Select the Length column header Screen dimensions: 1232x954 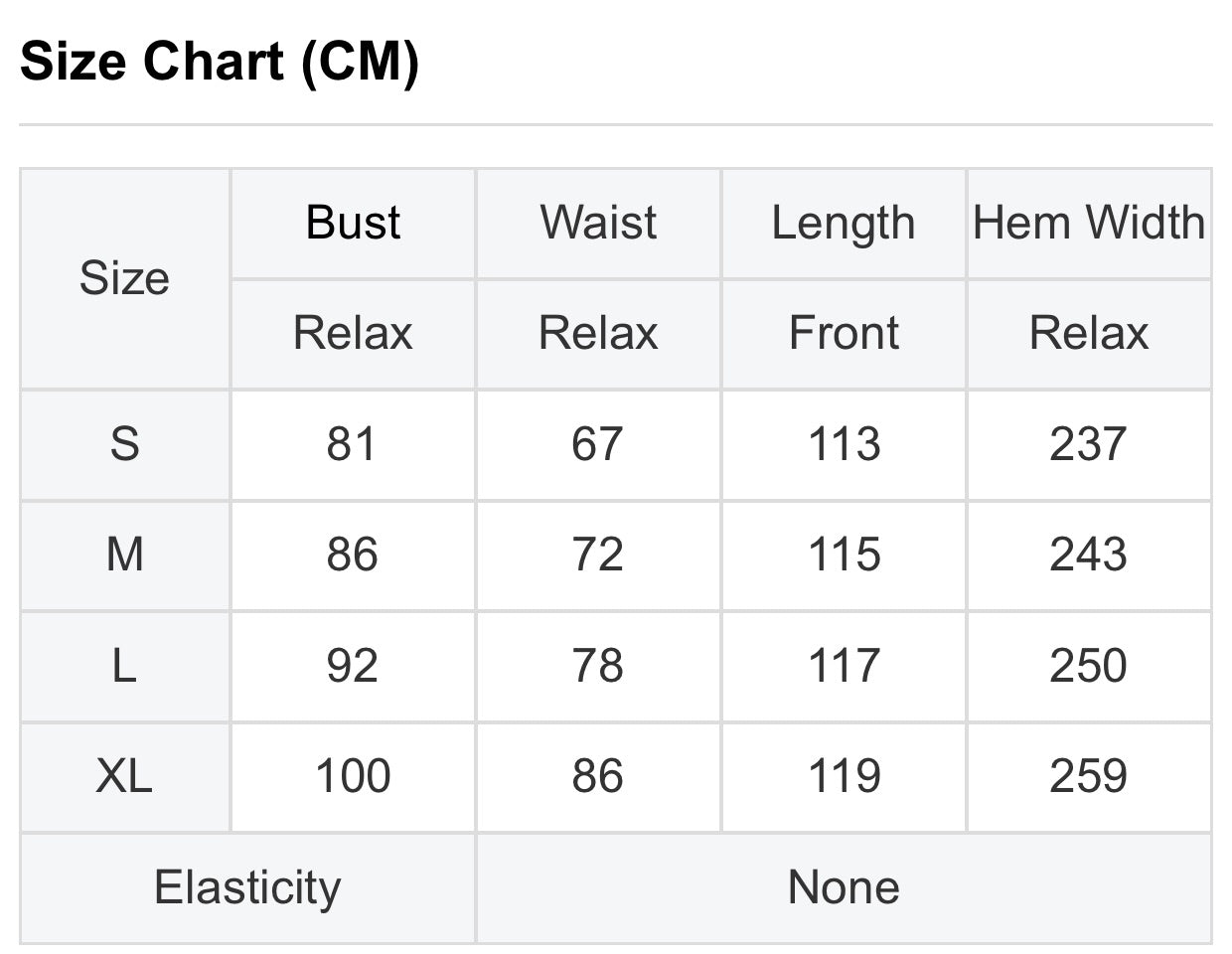coord(844,223)
